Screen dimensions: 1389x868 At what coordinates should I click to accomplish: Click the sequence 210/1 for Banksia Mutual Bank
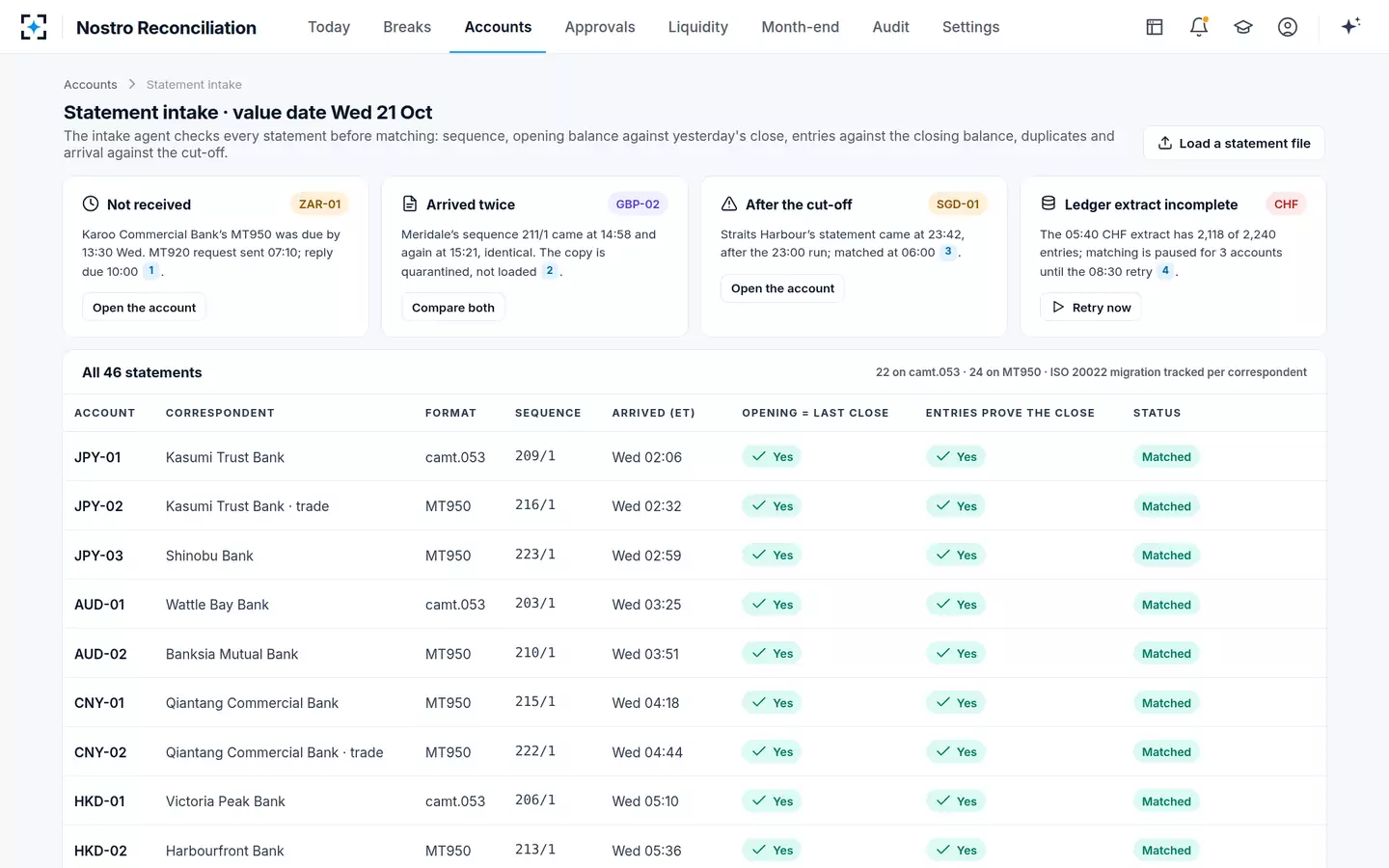coord(535,653)
